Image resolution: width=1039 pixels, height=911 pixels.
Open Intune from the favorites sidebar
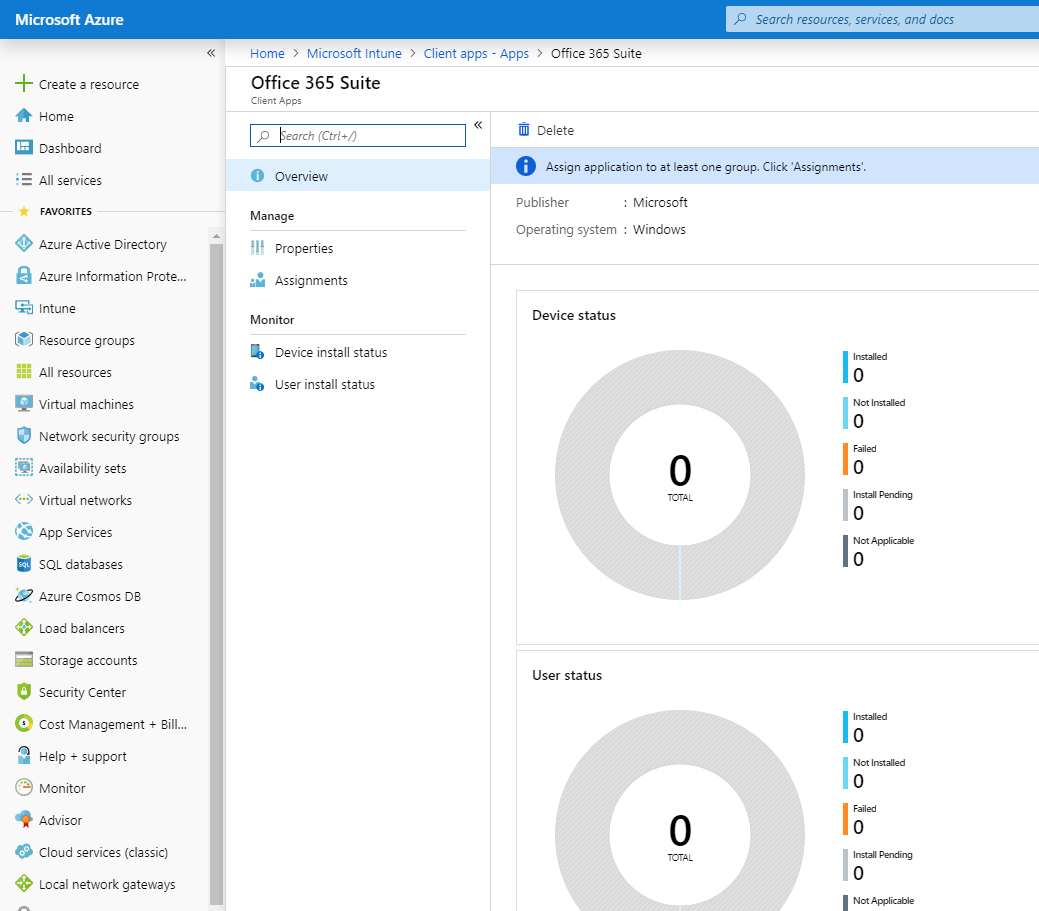56,308
